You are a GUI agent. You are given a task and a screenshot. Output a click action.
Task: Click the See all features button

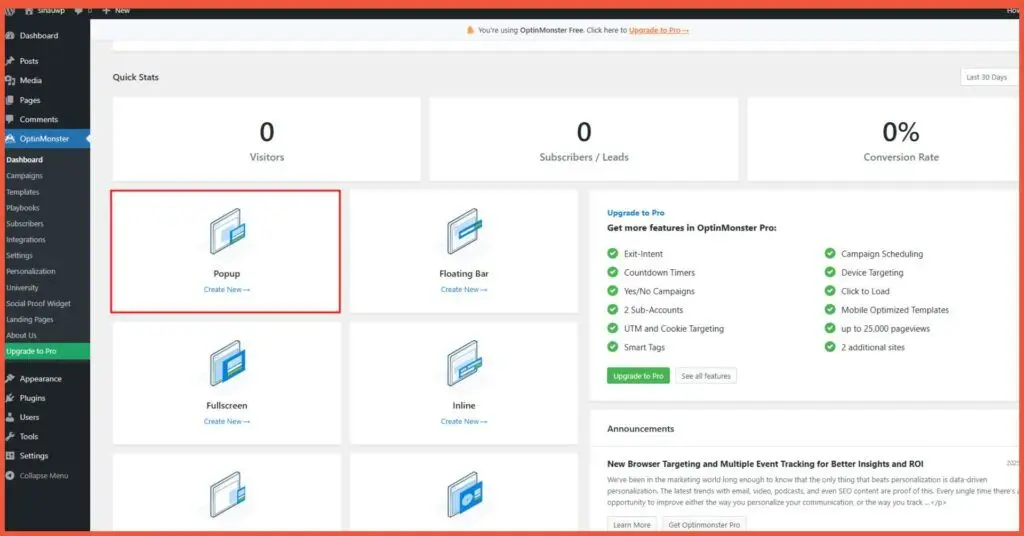pos(706,376)
